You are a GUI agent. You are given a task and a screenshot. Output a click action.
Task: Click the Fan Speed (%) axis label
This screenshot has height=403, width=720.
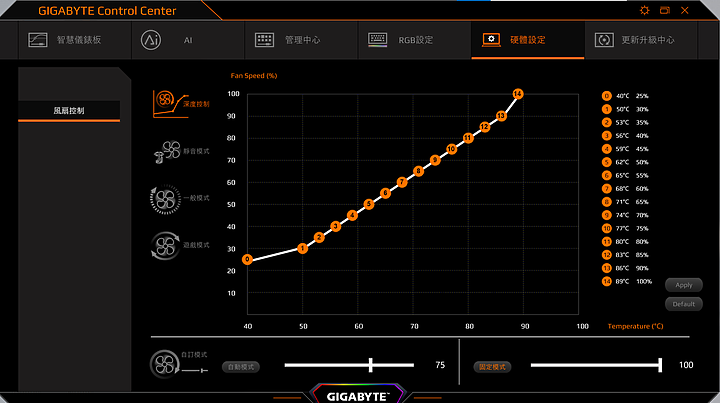tap(253, 76)
